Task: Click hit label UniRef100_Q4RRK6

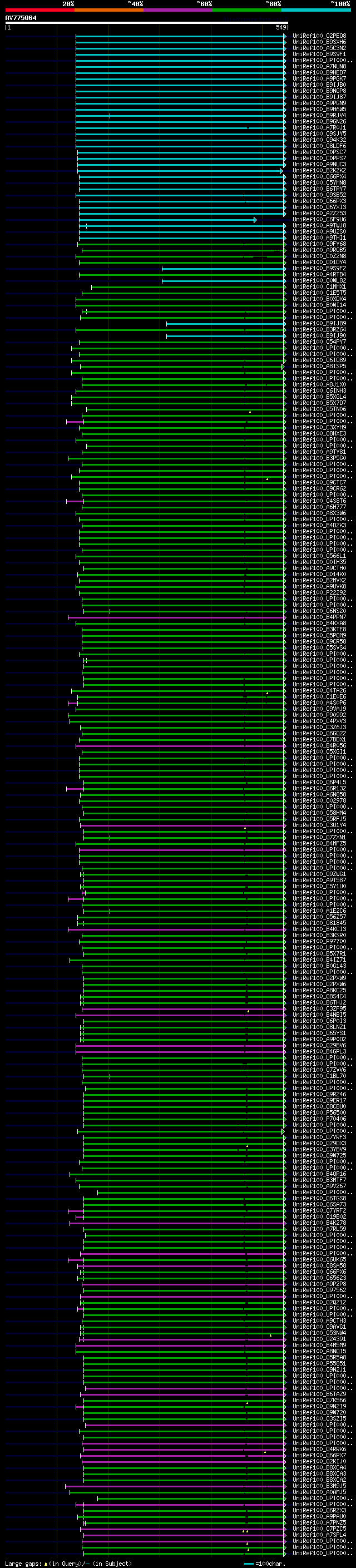Action: point(319,1450)
